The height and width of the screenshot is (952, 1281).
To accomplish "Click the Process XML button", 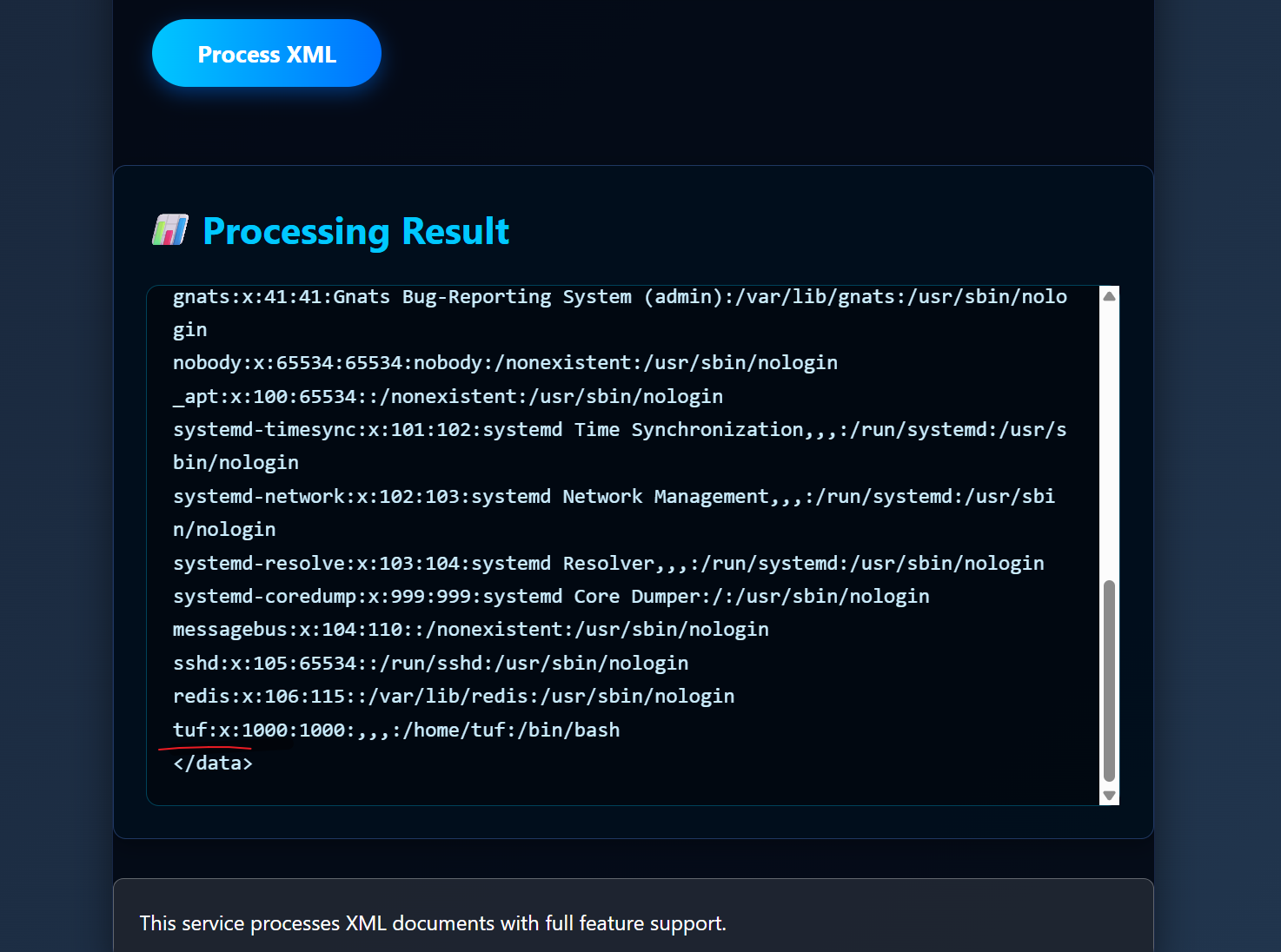I will (266, 54).
